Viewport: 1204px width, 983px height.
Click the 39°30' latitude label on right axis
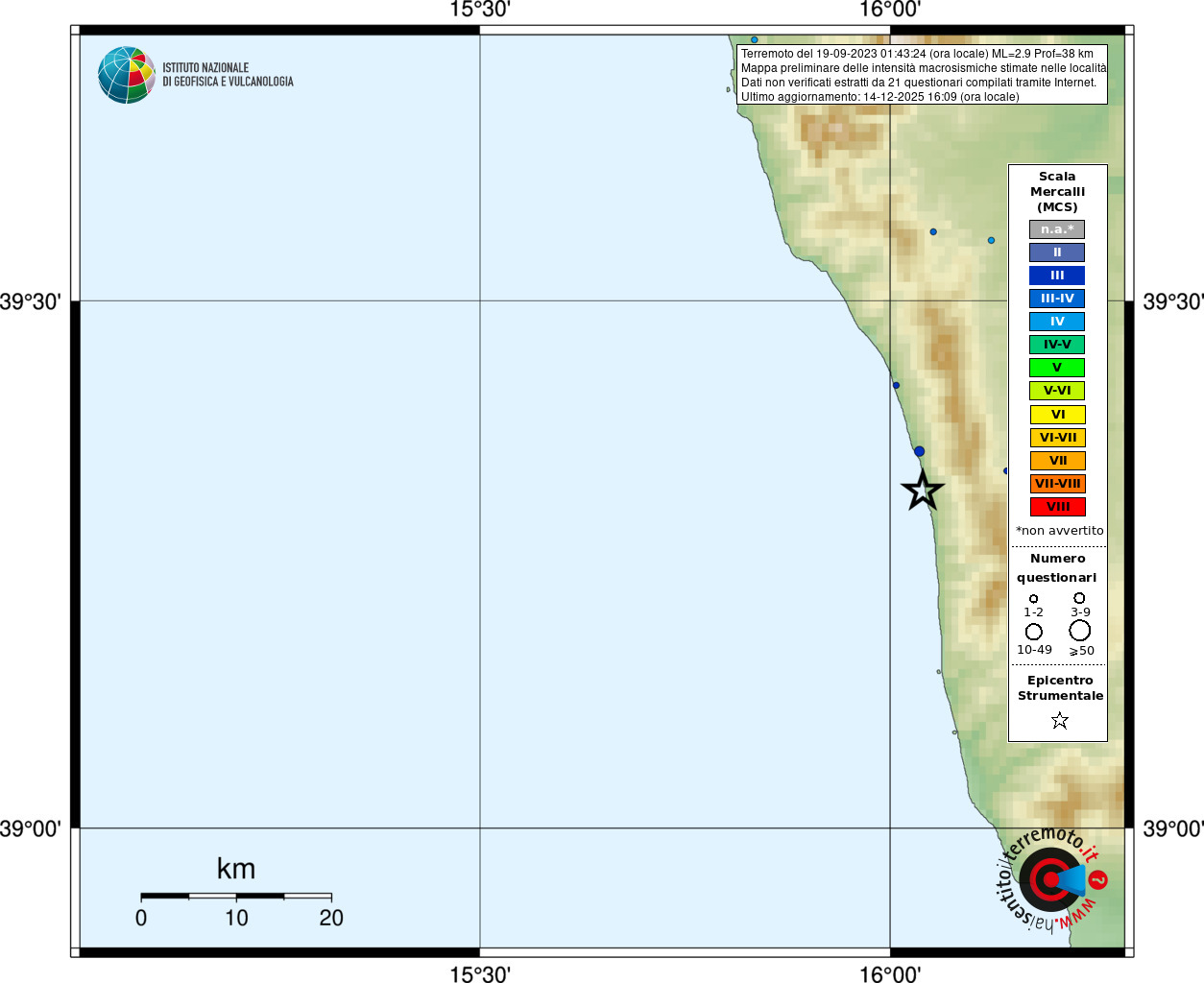(1173, 301)
